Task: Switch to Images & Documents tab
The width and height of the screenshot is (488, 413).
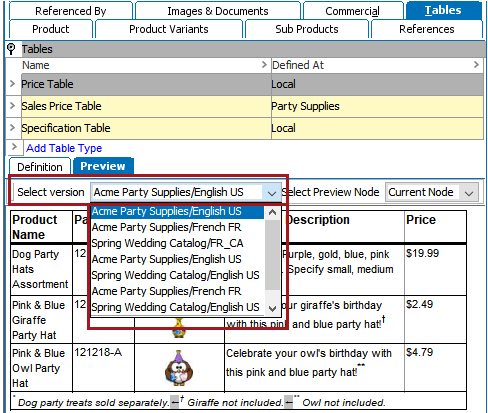Action: coord(218,11)
